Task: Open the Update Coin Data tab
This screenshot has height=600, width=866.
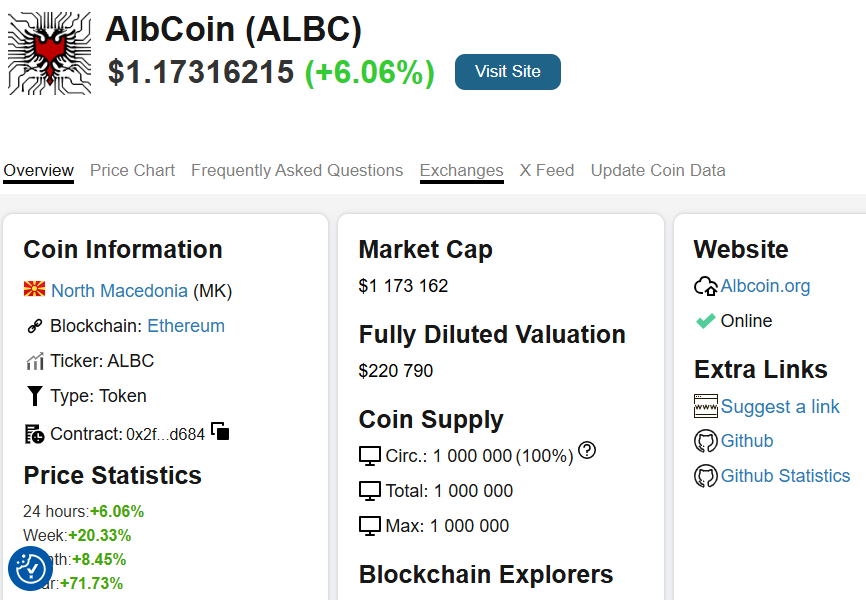Action: [x=658, y=170]
